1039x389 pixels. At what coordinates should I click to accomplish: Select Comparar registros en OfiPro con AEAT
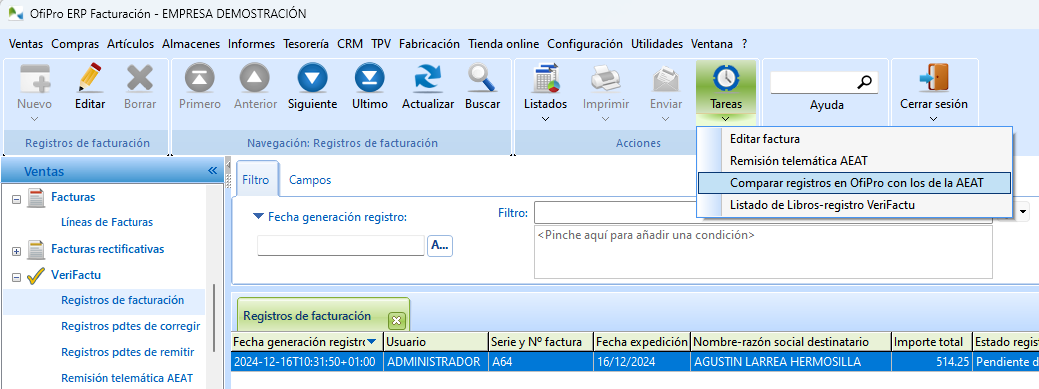854,182
